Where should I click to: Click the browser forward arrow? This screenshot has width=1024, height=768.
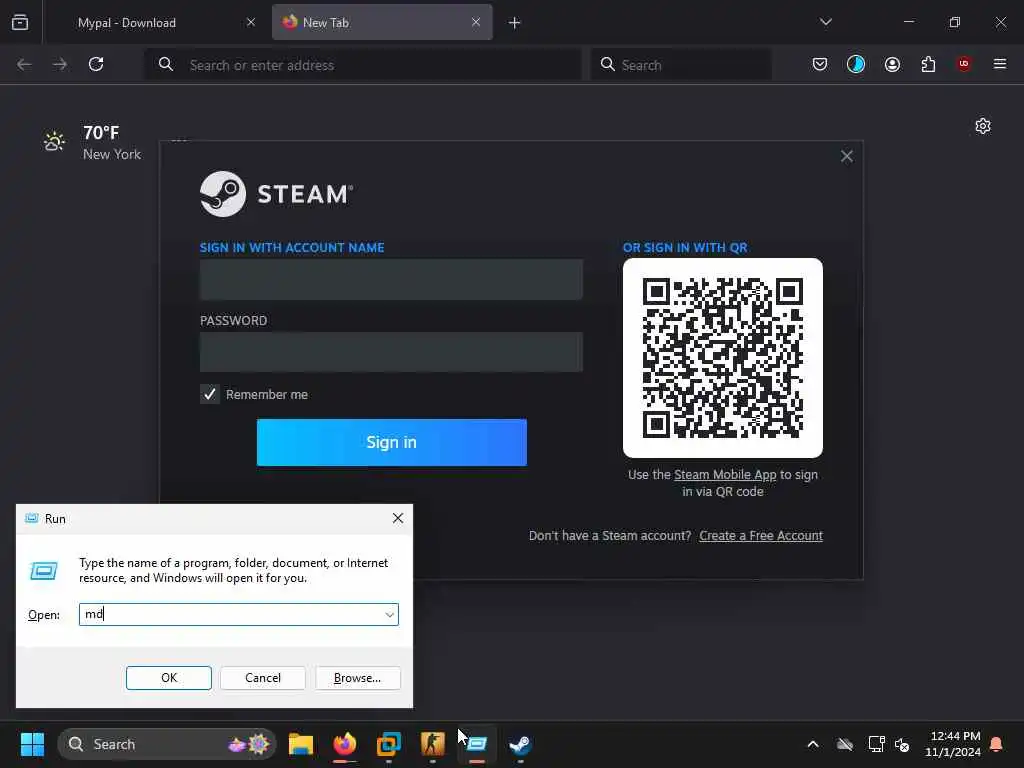pyautogui.click(x=60, y=64)
